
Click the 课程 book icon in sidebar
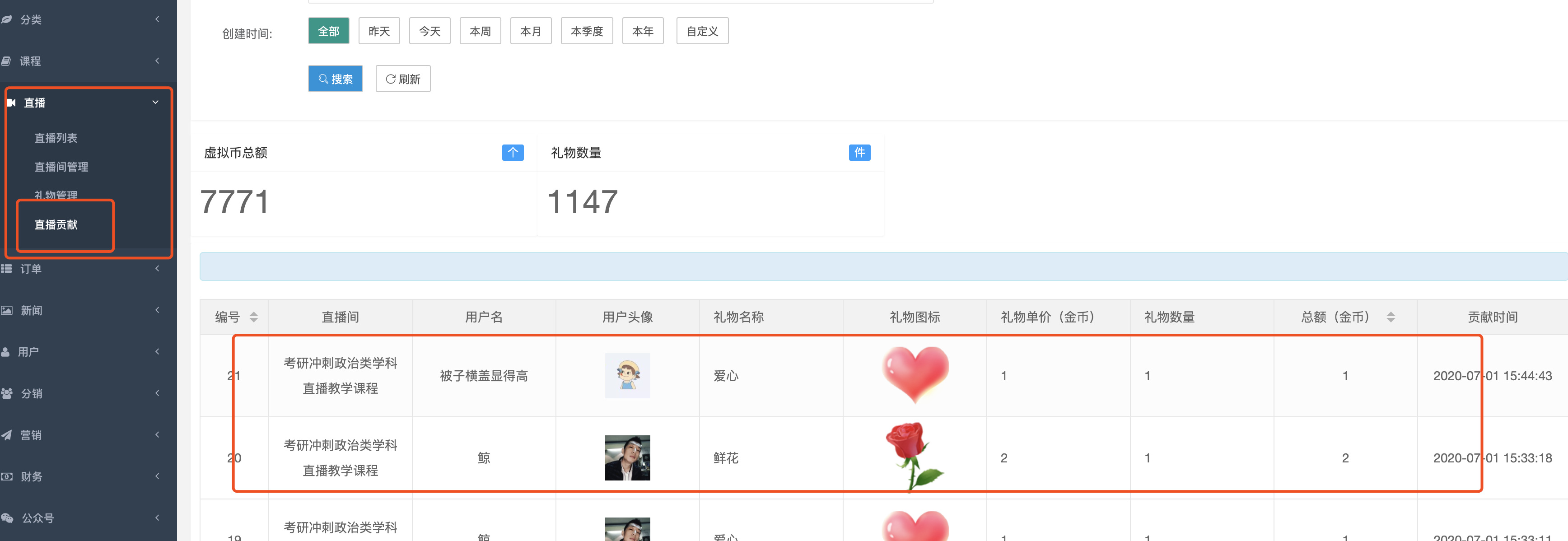tap(6, 61)
